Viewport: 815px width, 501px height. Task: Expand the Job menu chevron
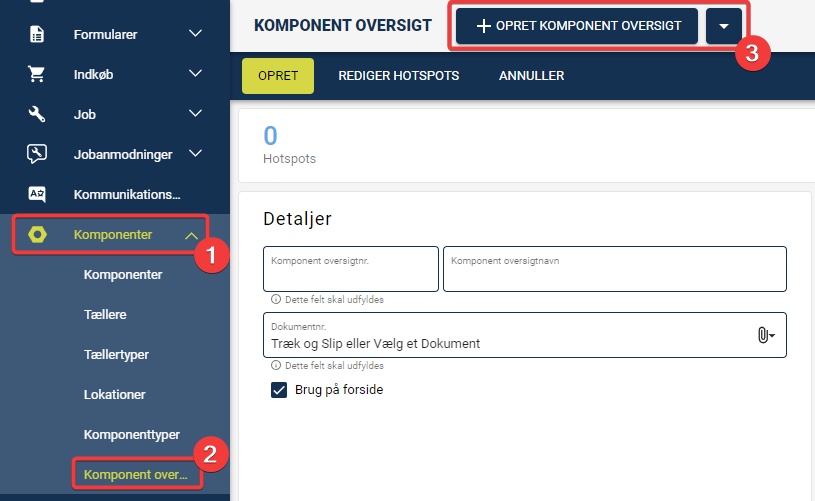point(195,113)
